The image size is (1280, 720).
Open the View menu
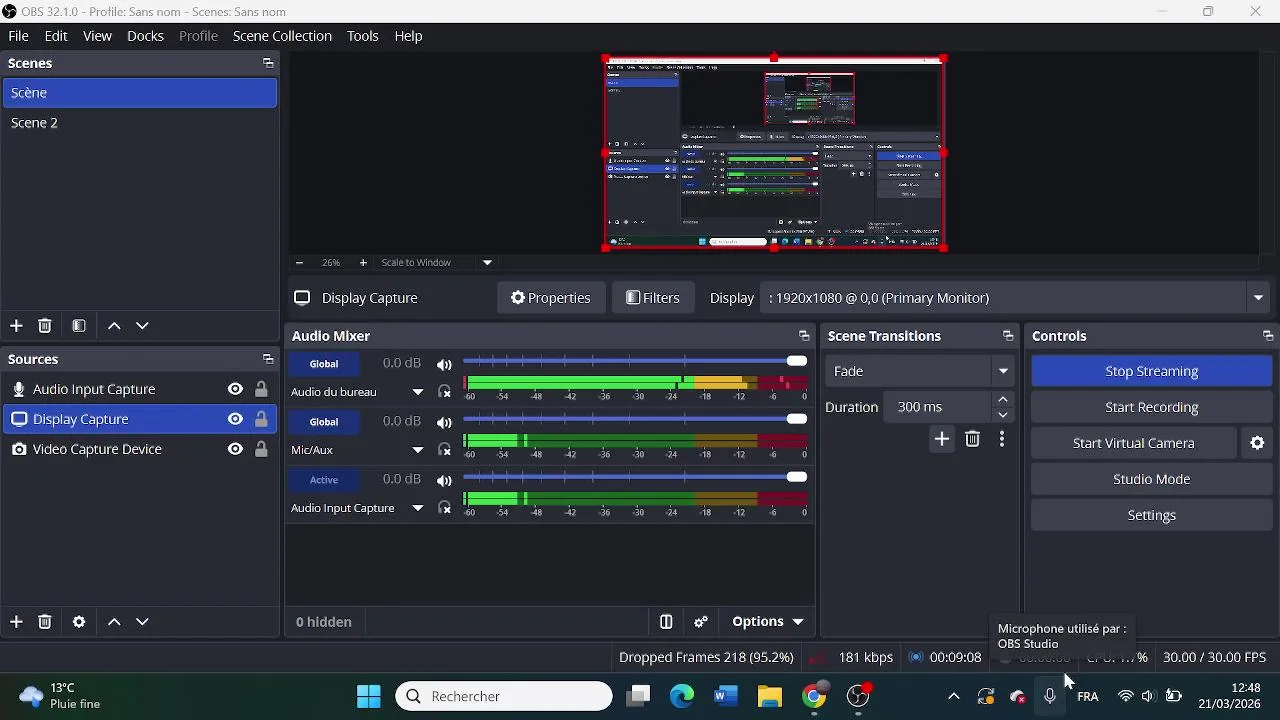97,36
